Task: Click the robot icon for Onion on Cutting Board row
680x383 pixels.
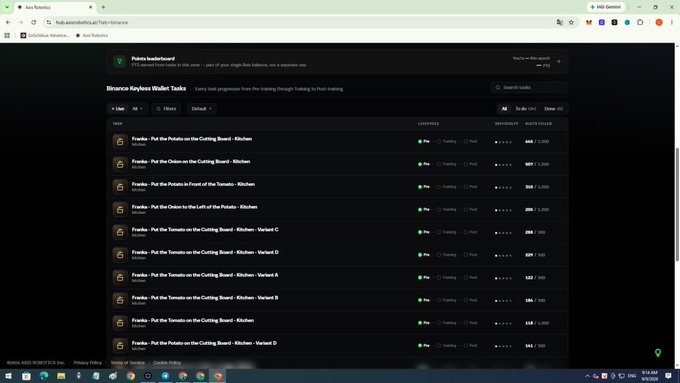Action: [x=120, y=164]
